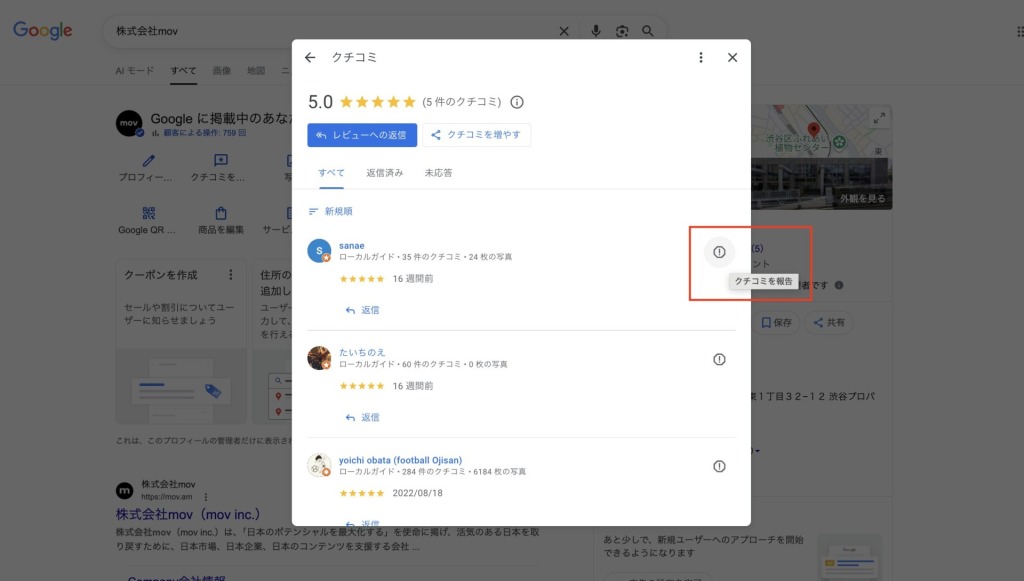Switch to the 未応答 tab

438,173
